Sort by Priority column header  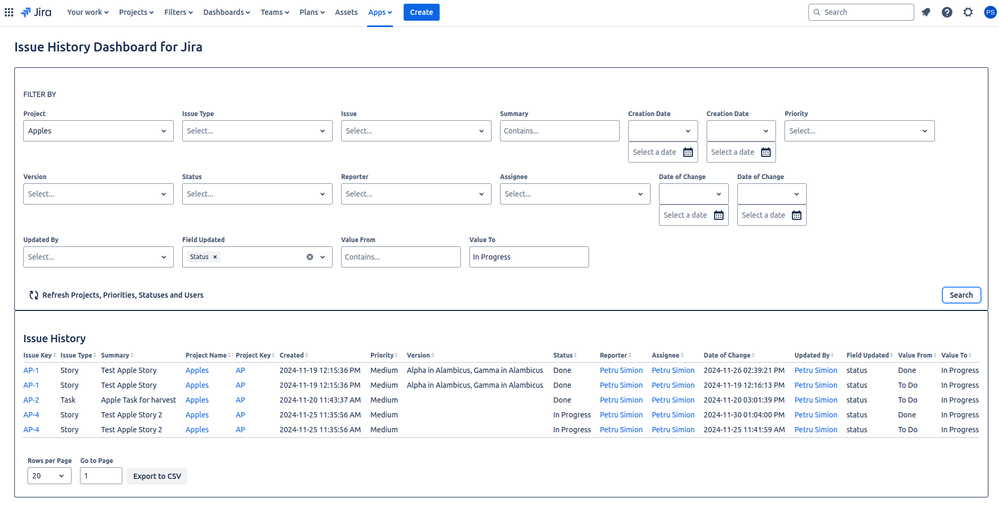tap(384, 355)
